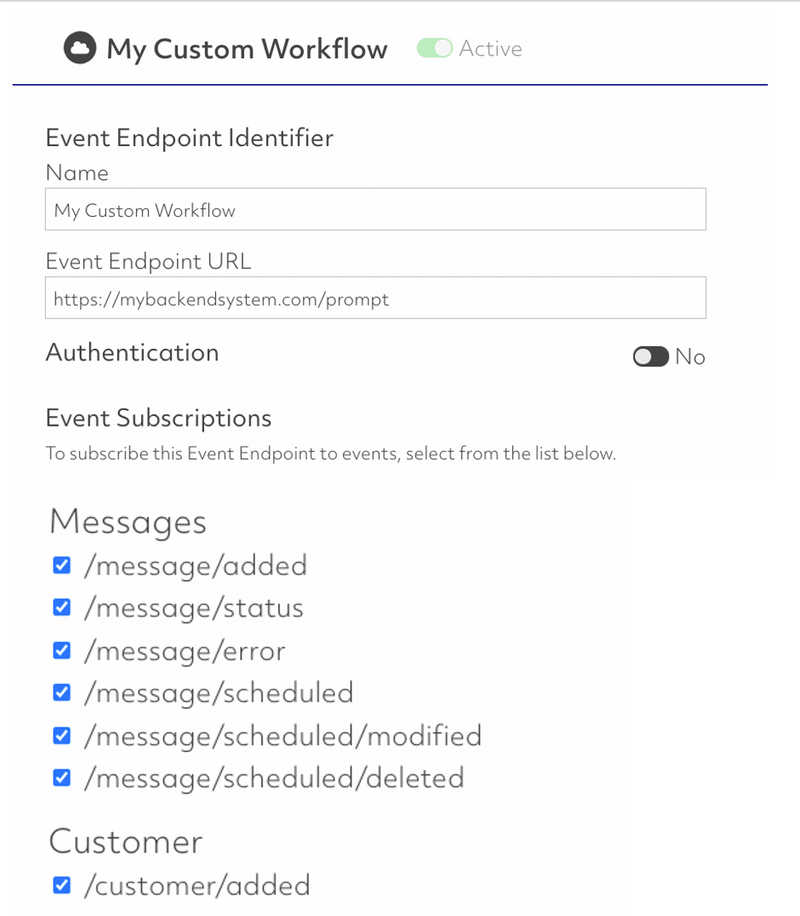Screen dimensions: 800x916
Task: Uncheck the /message/added event subscription
Action: (x=61, y=565)
